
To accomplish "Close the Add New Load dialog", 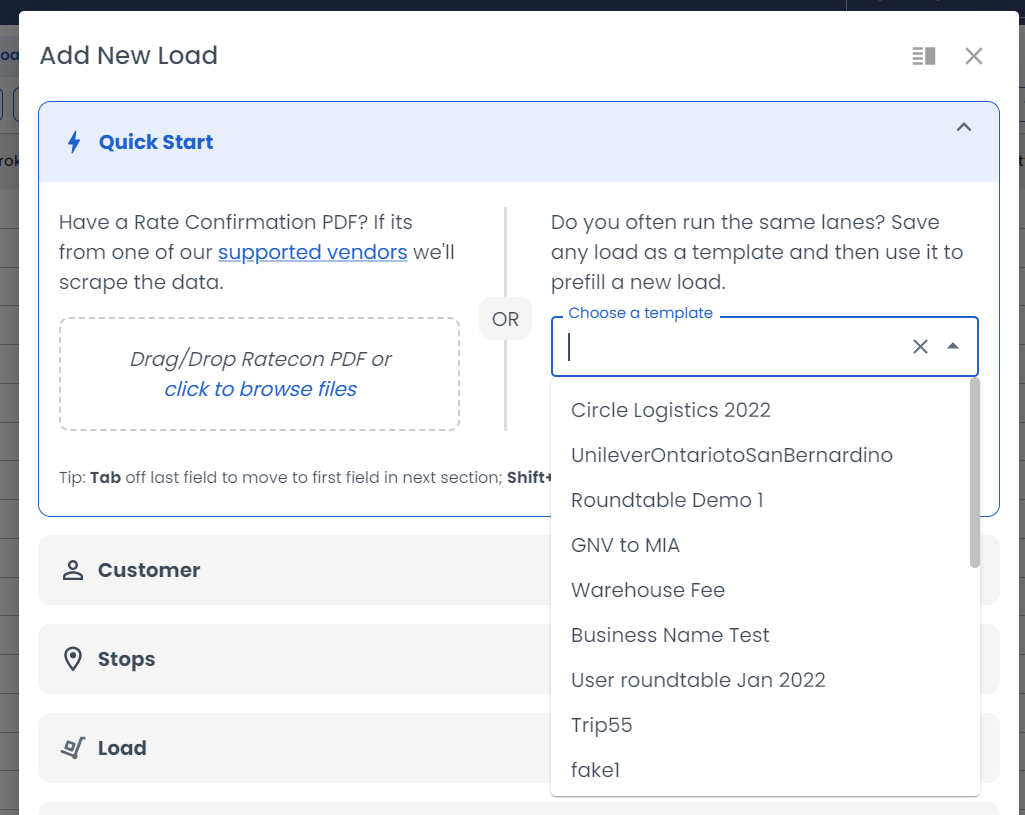I will click(x=973, y=56).
